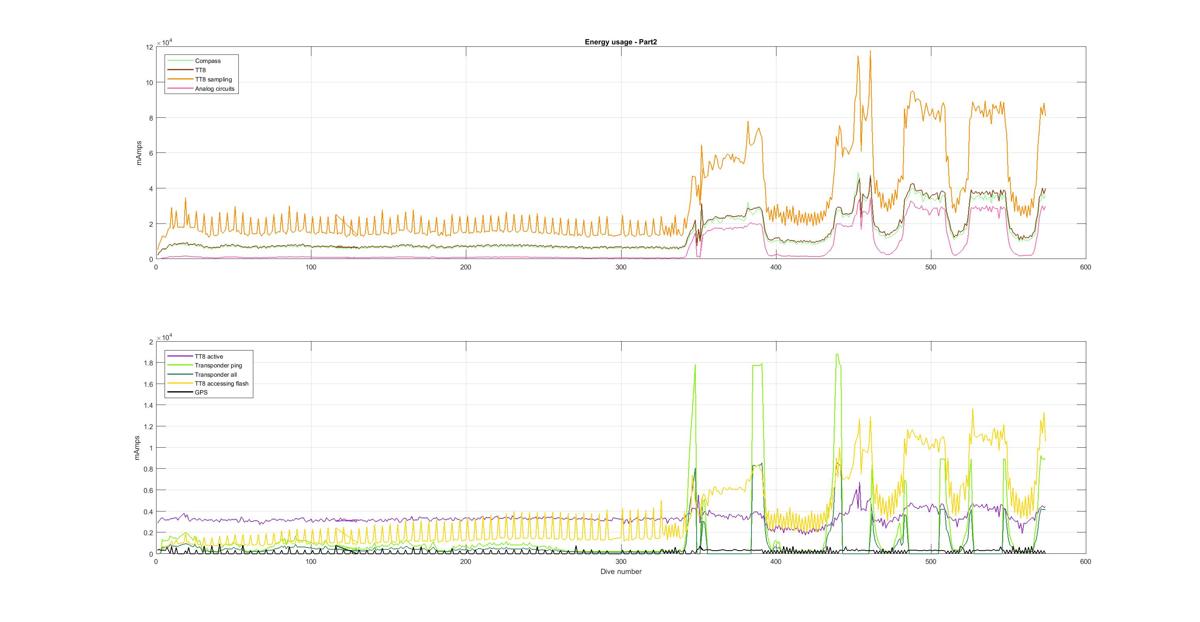Click the x-axis tick '200' on top plot

(466, 267)
